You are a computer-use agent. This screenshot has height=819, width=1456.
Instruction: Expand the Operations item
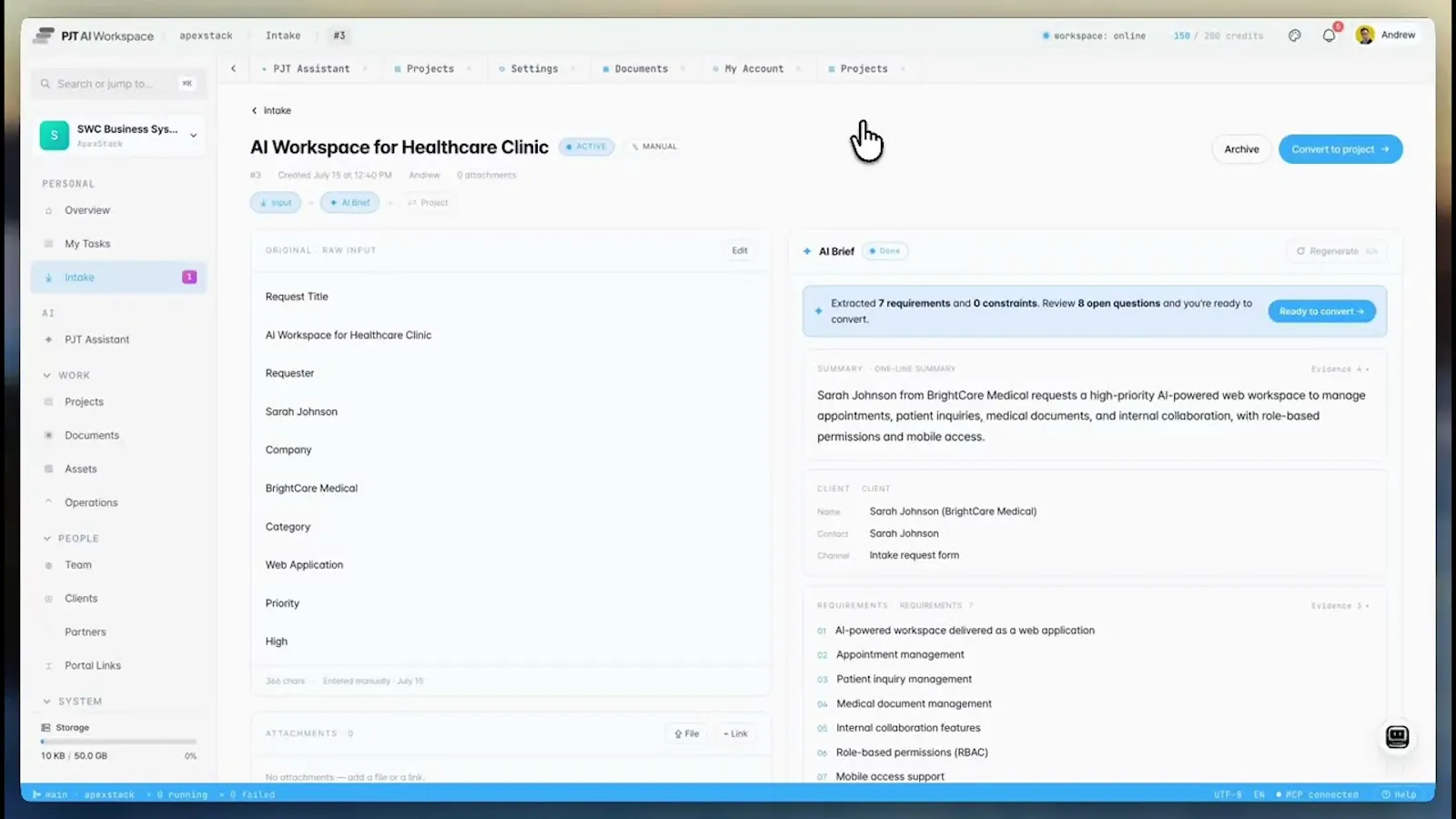(48, 502)
